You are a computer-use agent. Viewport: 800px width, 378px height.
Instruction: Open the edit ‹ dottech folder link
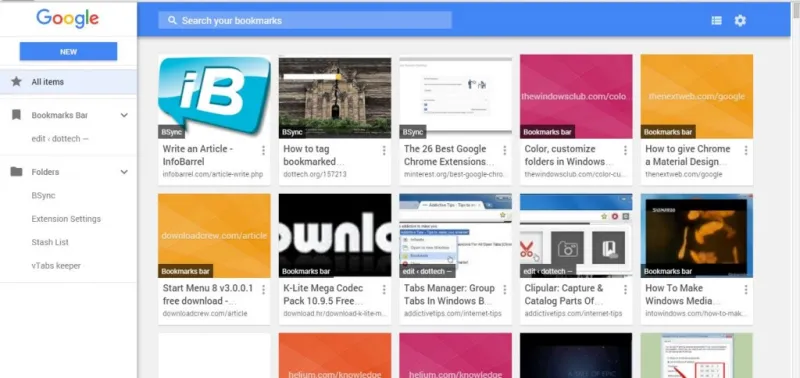[x=60, y=139]
